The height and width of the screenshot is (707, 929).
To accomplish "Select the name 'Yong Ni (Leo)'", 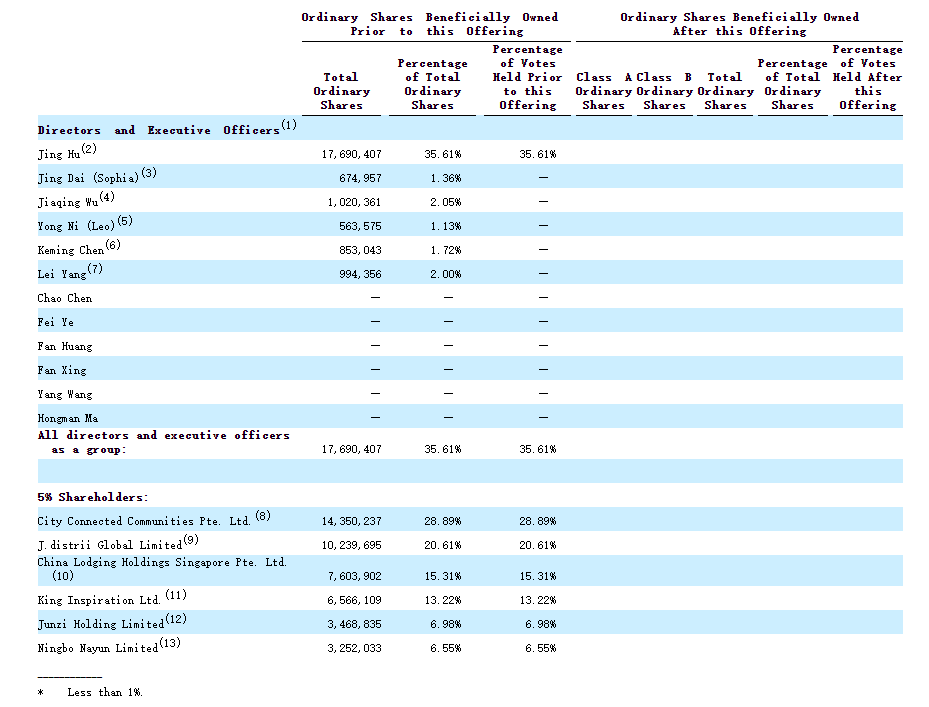I will point(76,226).
